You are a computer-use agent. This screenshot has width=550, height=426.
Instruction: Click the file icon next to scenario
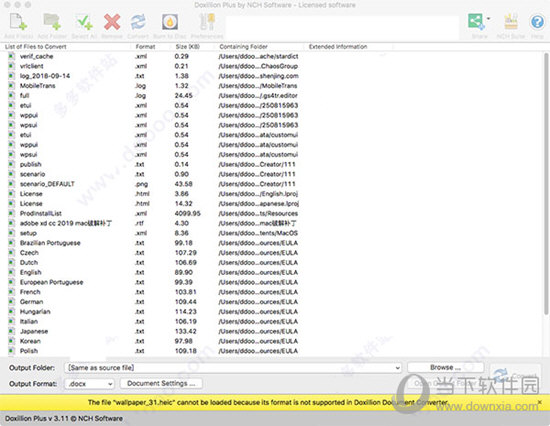12,174
